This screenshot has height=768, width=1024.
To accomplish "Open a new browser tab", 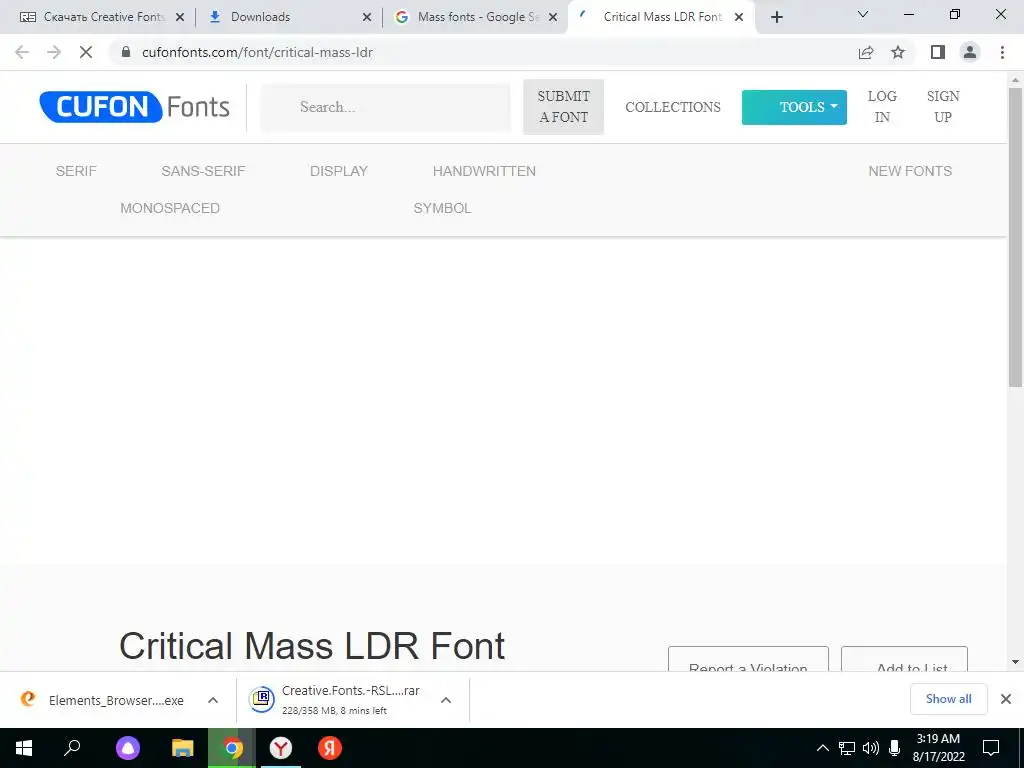I will point(776,17).
